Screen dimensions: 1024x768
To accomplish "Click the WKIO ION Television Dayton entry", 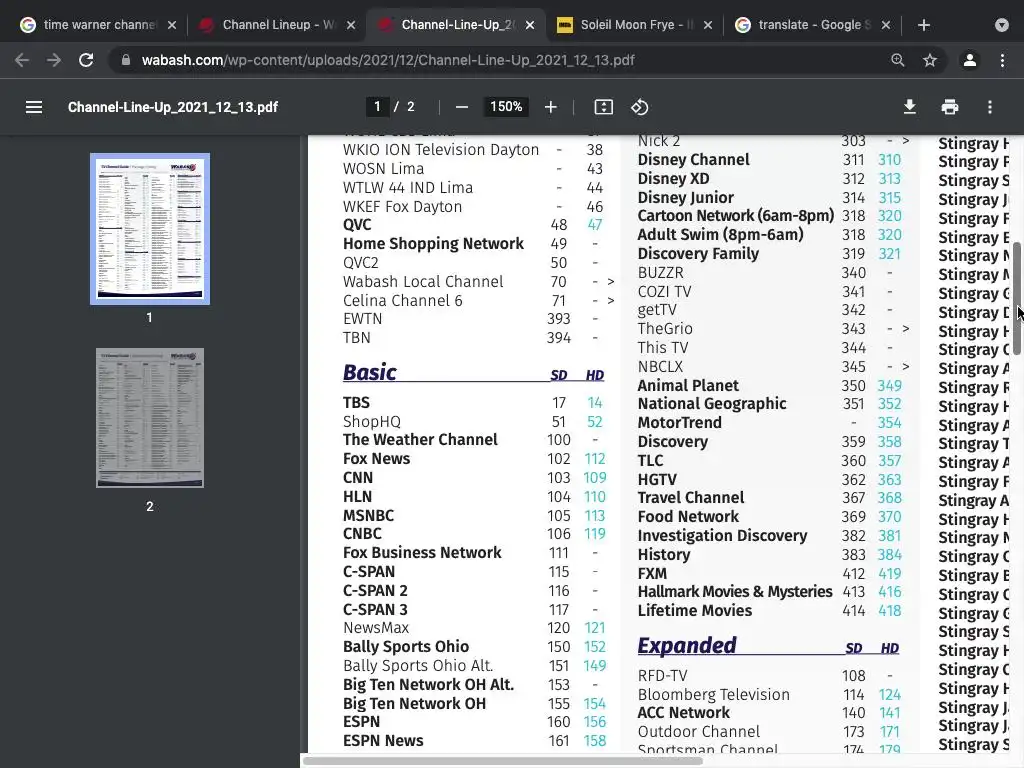I will [x=441, y=150].
